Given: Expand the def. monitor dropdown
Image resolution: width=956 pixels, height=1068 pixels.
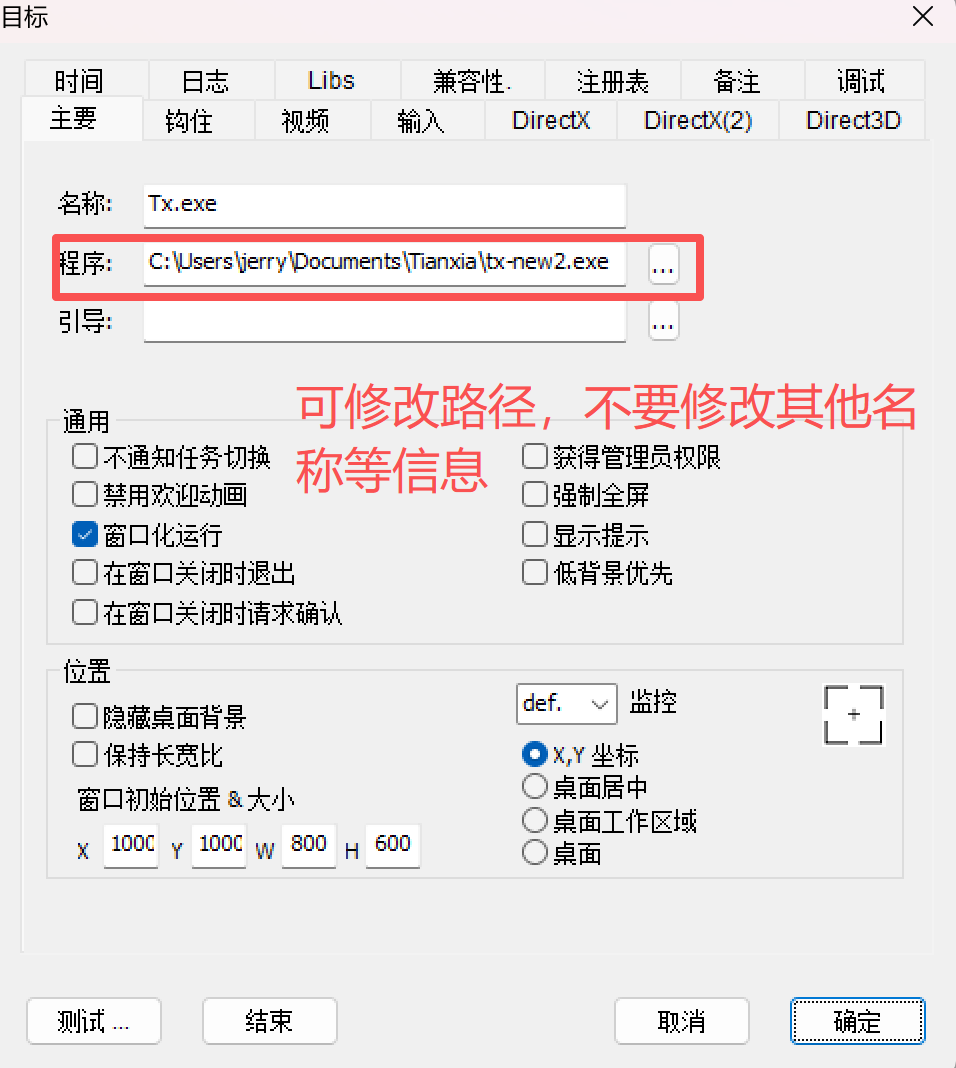Looking at the screenshot, I should [567, 704].
